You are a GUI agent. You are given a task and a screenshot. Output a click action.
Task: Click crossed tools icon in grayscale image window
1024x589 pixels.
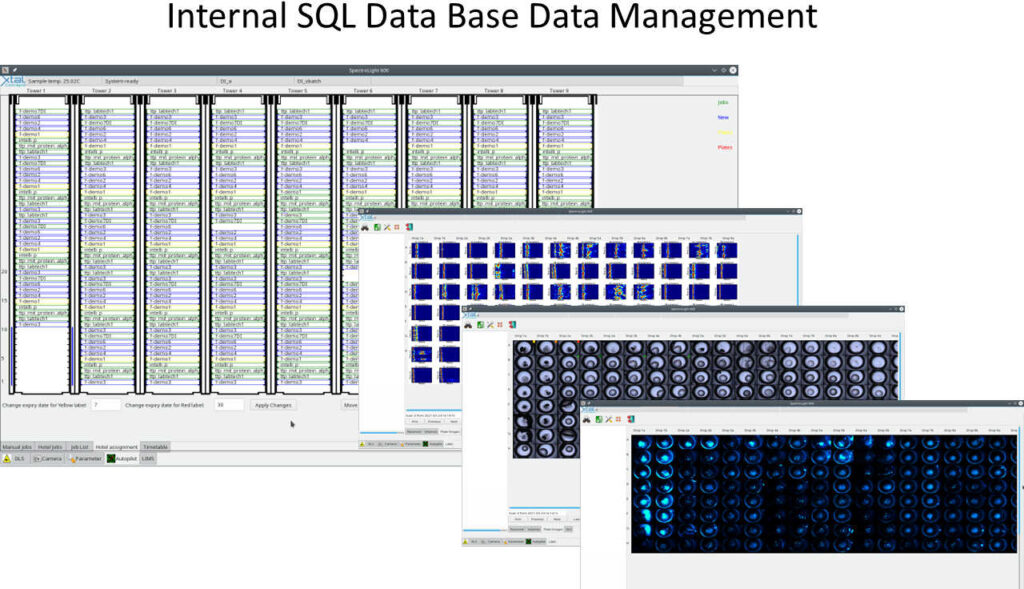point(490,325)
